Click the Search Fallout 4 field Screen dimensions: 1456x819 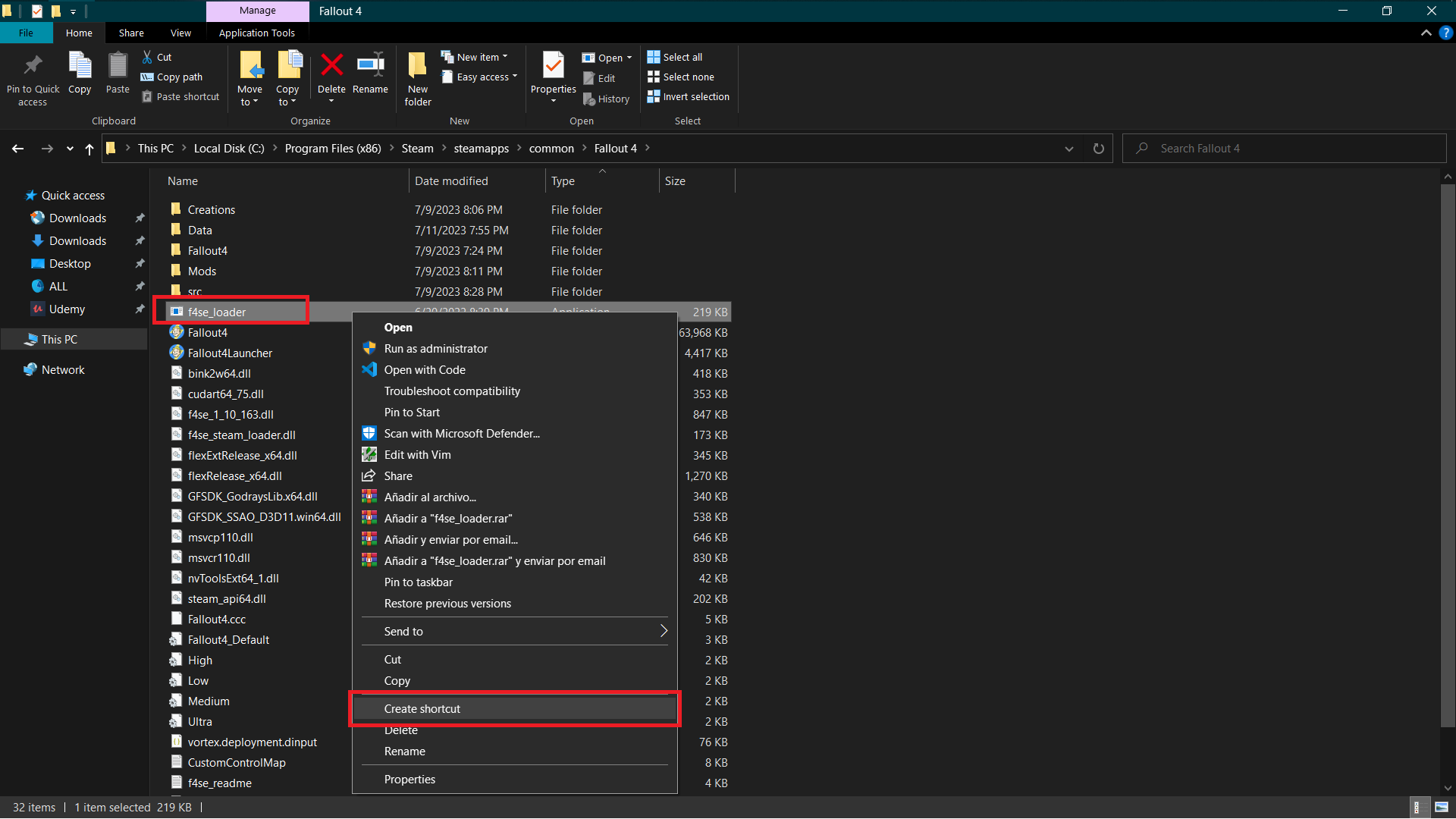(1289, 149)
